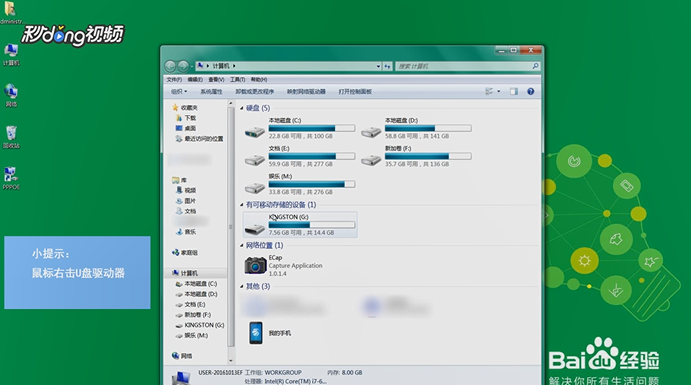The height and width of the screenshot is (385, 691).
Task: Click navigation pane scroll-up arrow
Action: (x=230, y=104)
